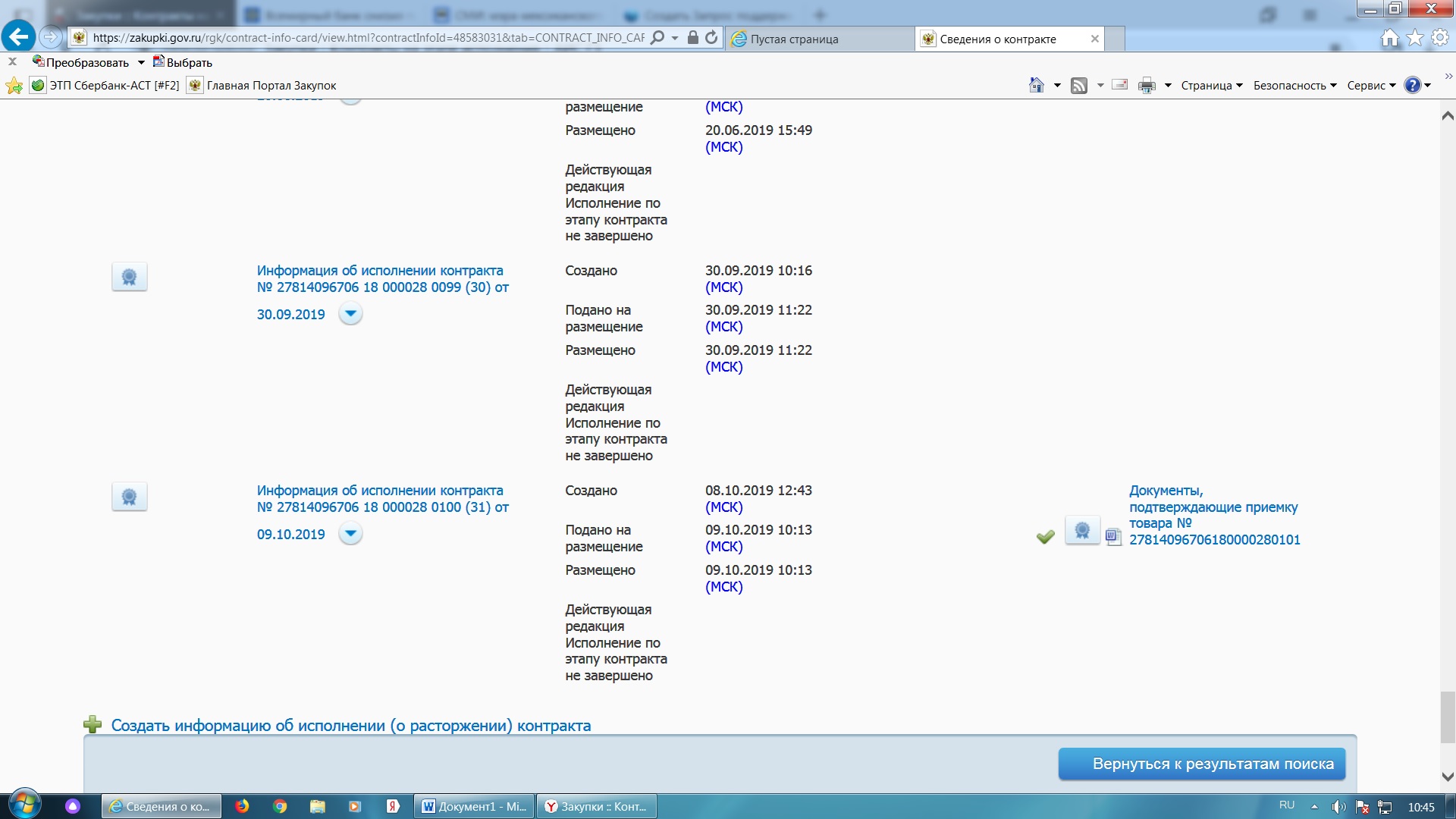
Task: Expand dropdown arrow next to 09.10.2019
Action: (x=350, y=533)
